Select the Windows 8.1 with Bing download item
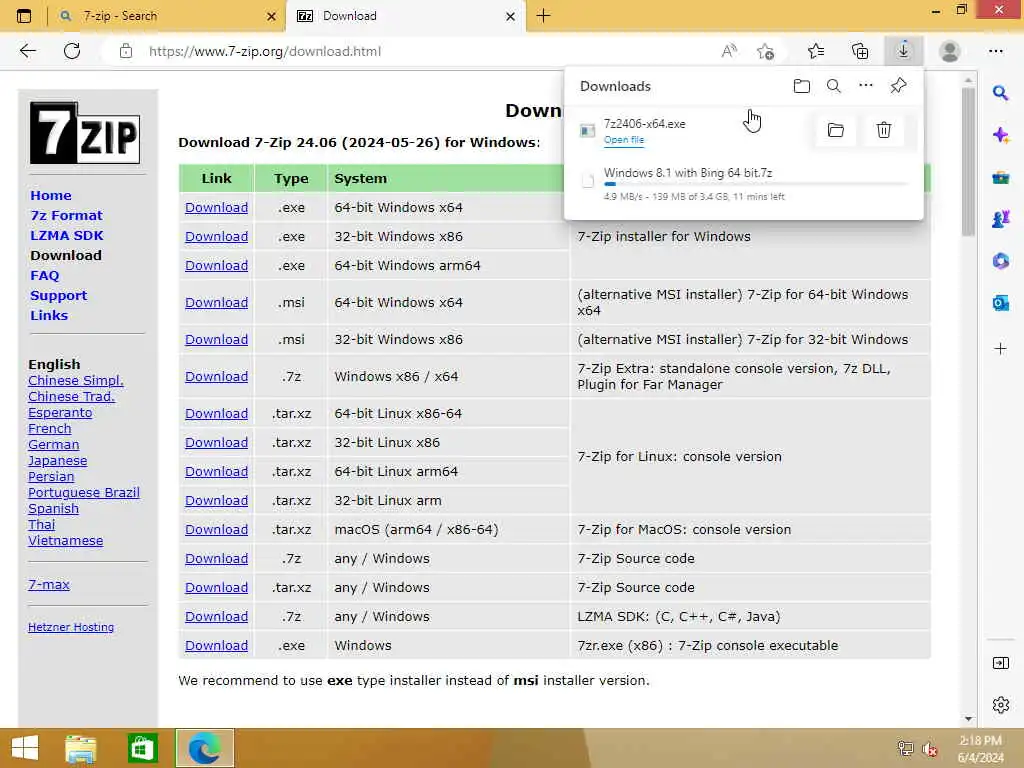This screenshot has height=768, width=1024. point(743,184)
